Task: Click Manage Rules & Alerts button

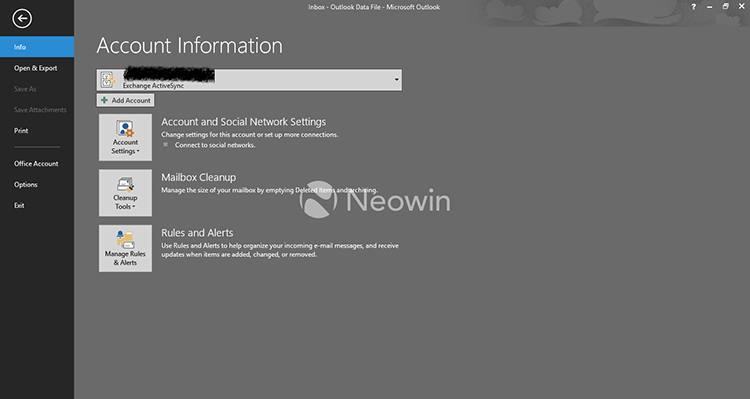Action: pyautogui.click(x=125, y=248)
